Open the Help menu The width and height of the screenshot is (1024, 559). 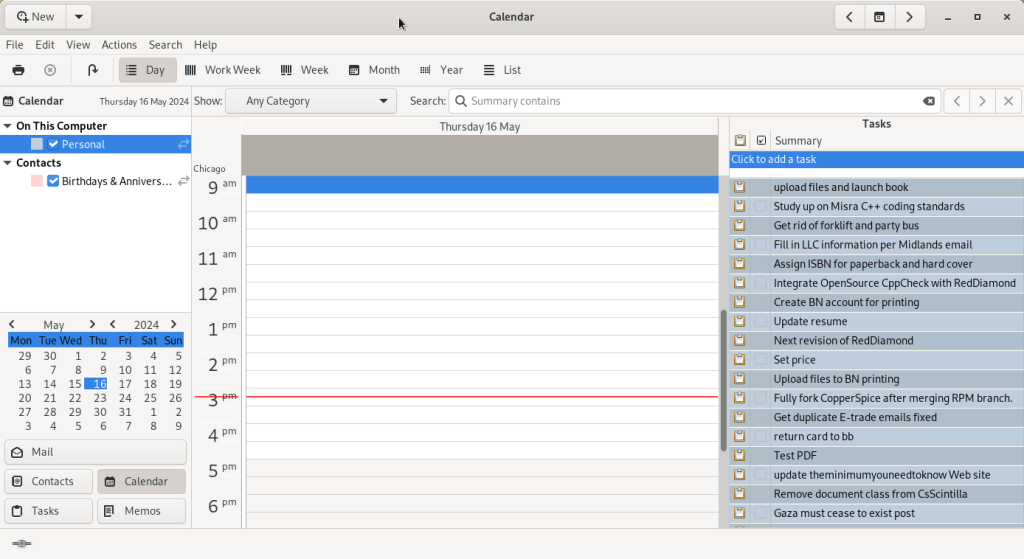(x=205, y=44)
